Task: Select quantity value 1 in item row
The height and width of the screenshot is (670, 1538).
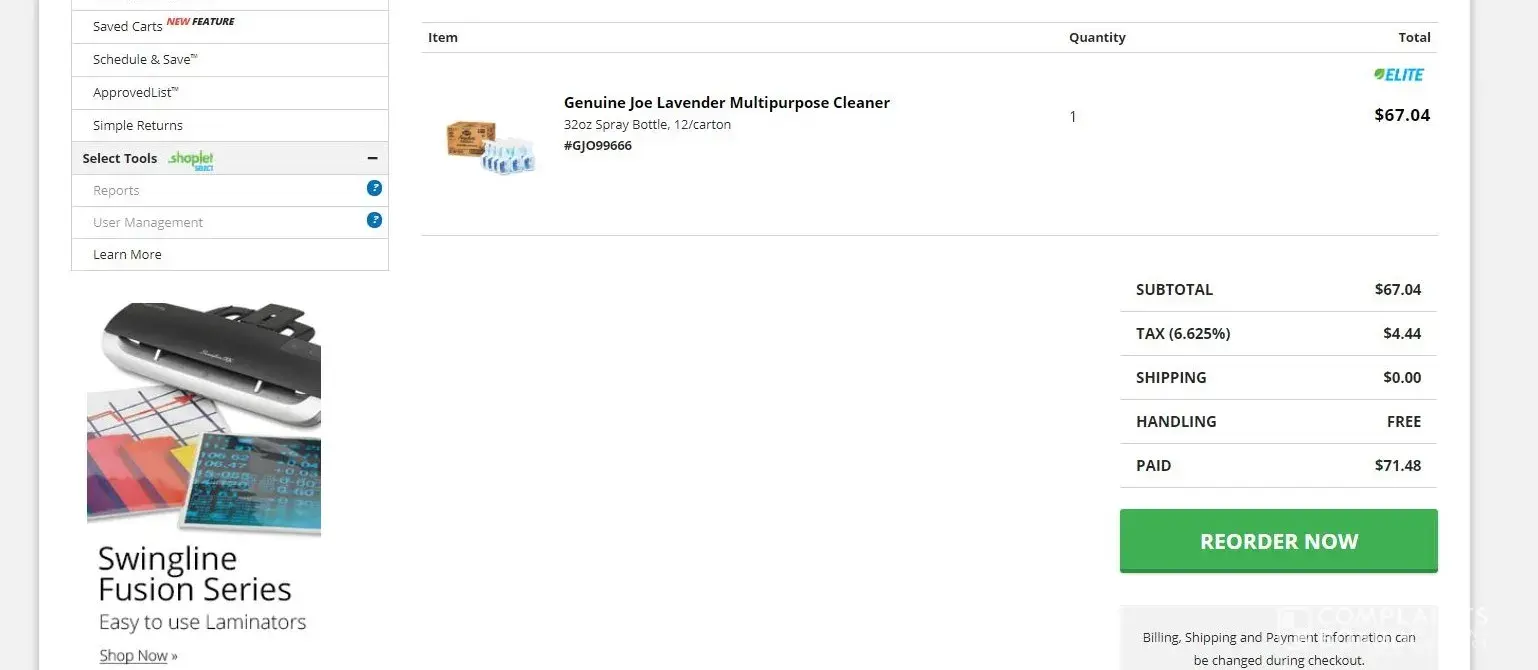Action: click(x=1073, y=116)
